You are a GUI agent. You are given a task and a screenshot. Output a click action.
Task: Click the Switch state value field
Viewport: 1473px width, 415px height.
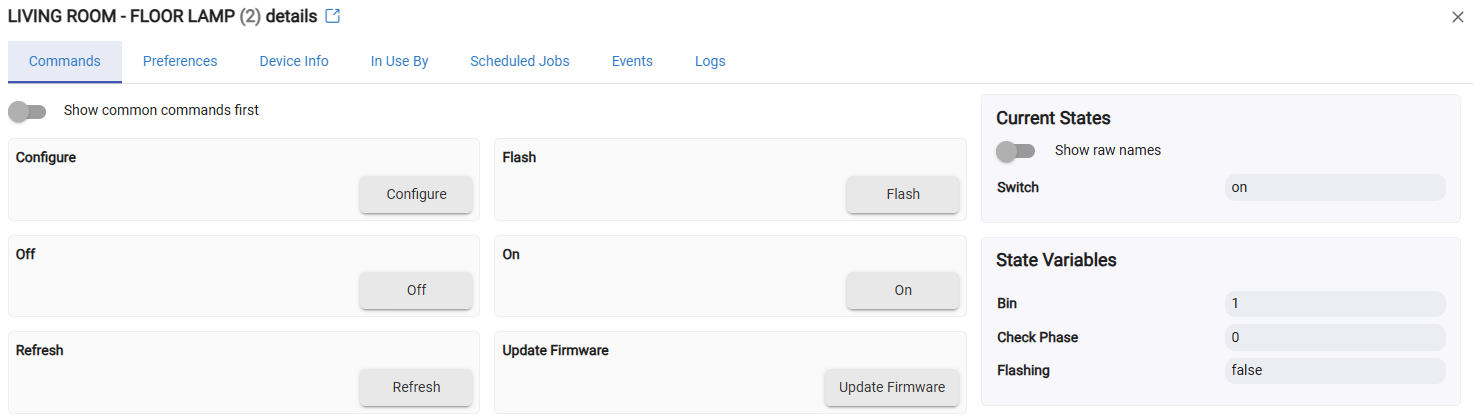pos(1334,188)
